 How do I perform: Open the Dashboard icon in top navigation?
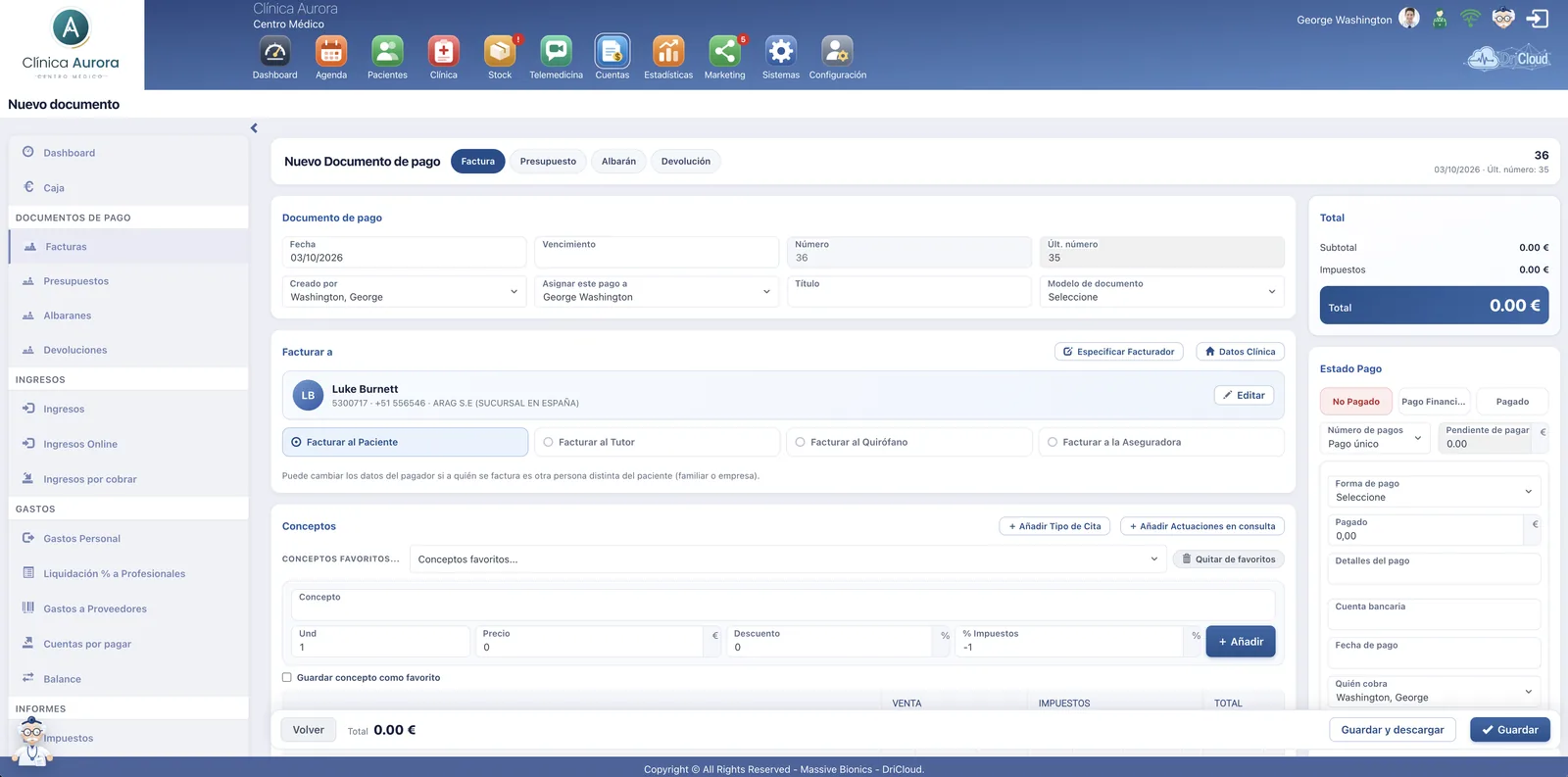[274, 51]
